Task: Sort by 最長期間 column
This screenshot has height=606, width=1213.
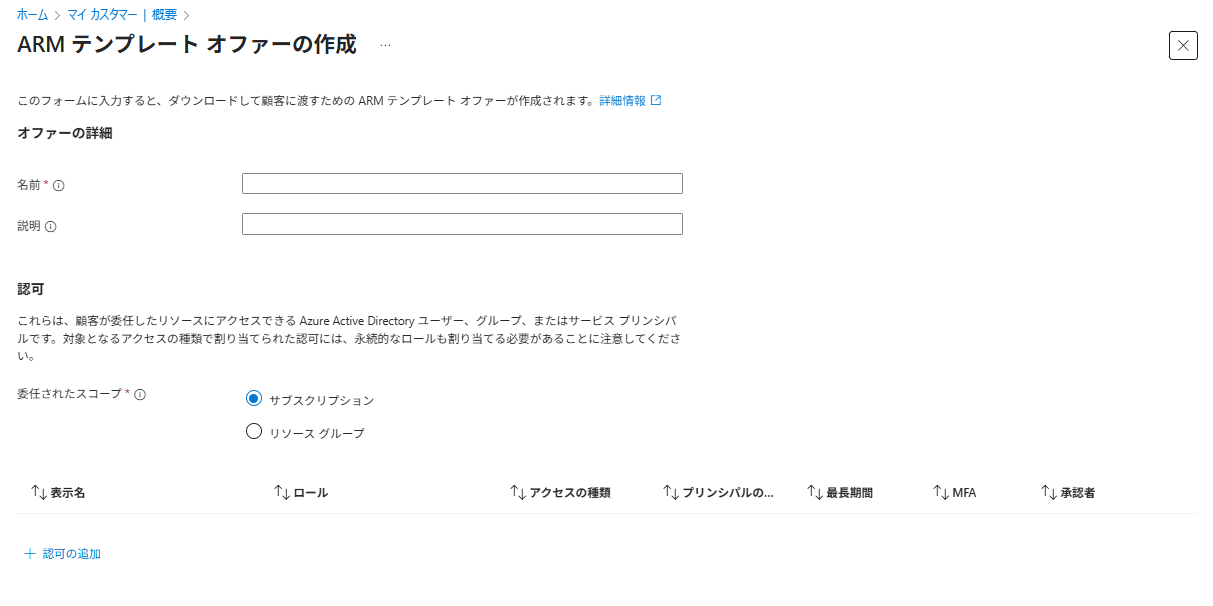Action: click(840, 493)
